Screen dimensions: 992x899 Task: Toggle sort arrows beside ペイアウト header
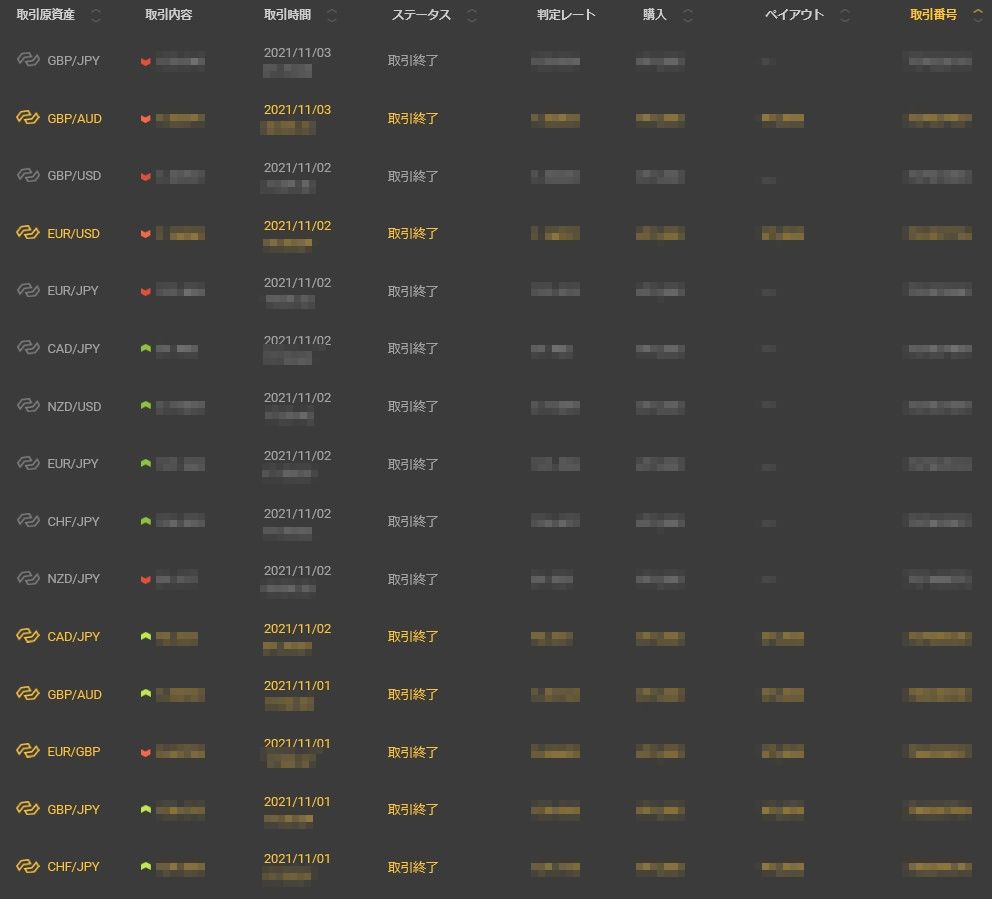[x=845, y=15]
